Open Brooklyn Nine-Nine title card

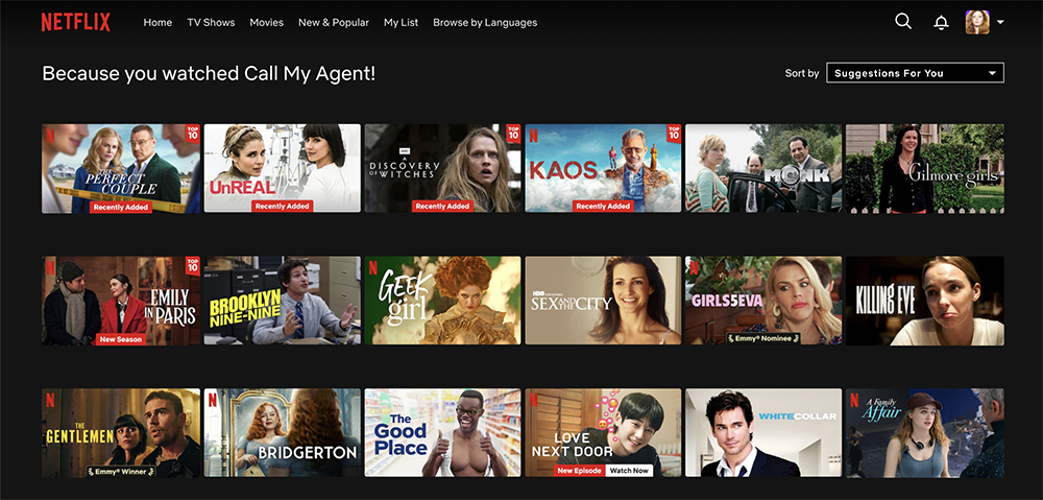click(282, 301)
